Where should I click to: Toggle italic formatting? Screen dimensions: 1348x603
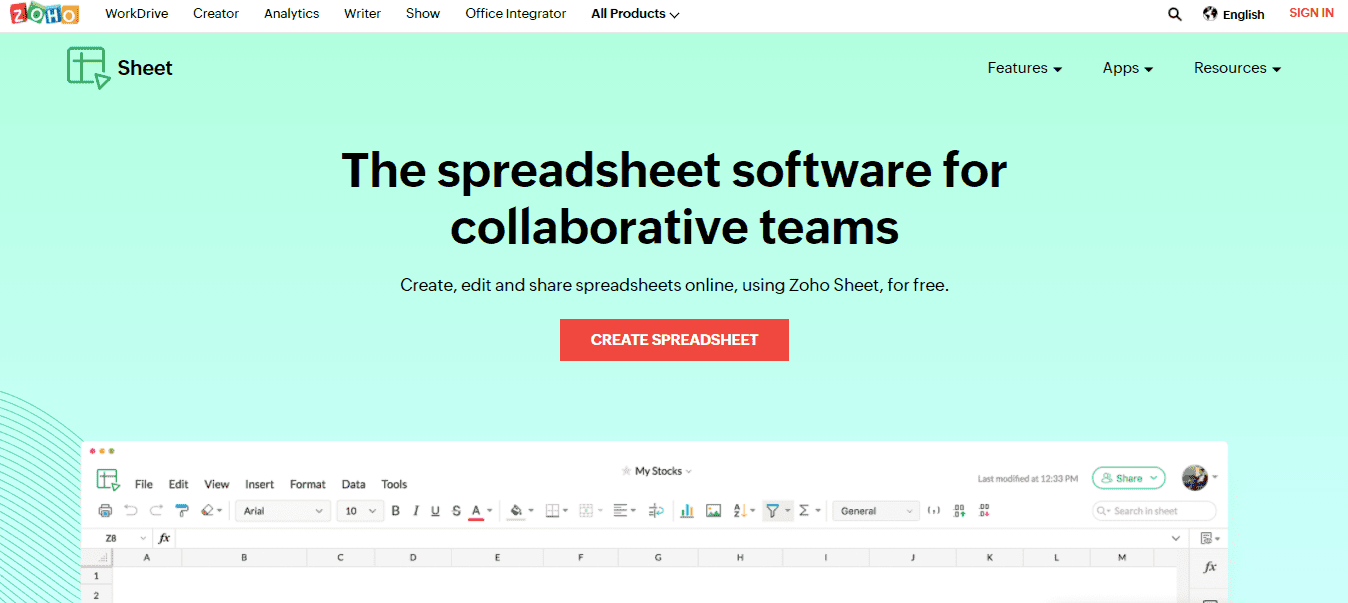pyautogui.click(x=416, y=511)
